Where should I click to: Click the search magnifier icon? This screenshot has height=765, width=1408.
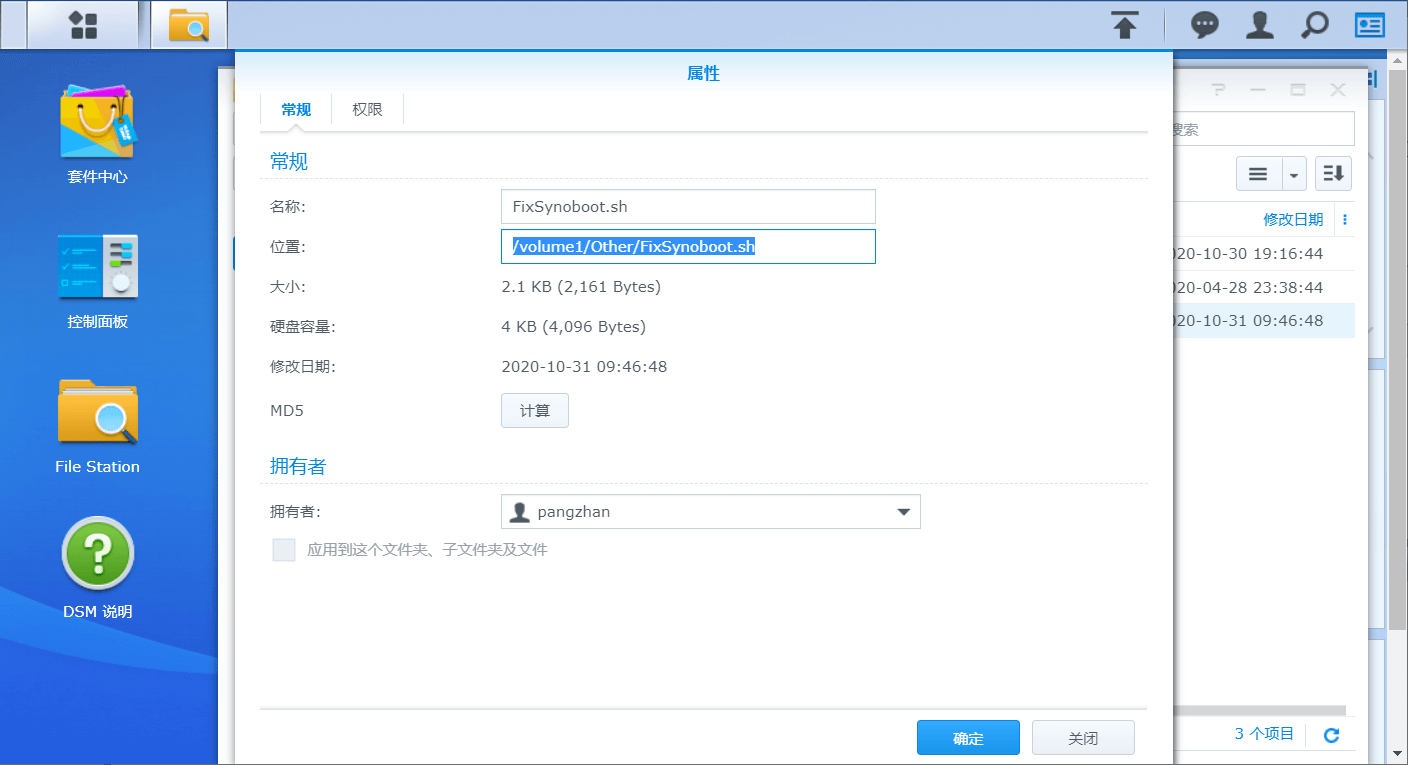[x=1314, y=25]
